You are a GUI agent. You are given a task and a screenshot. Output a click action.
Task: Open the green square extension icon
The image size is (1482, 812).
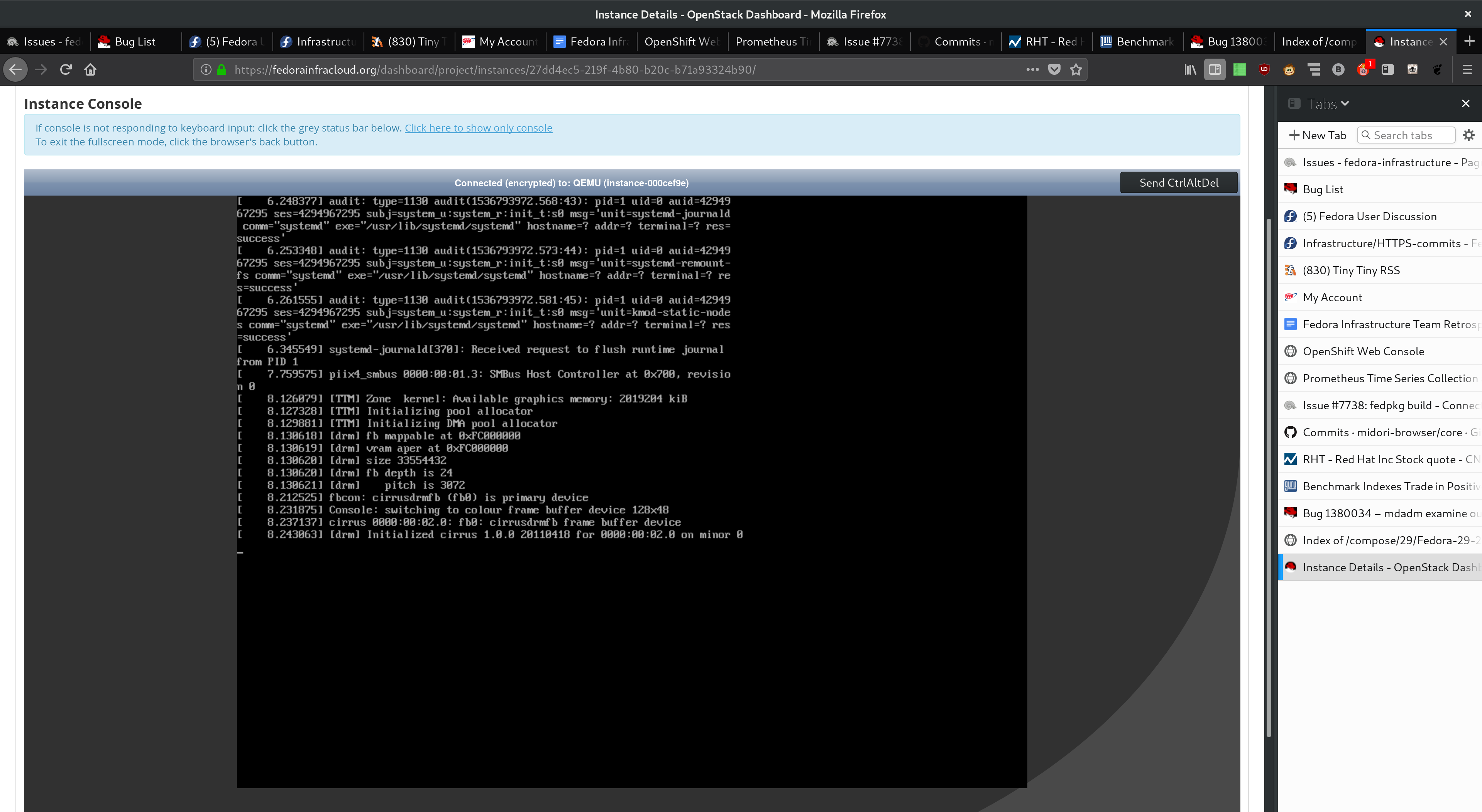(x=1239, y=69)
